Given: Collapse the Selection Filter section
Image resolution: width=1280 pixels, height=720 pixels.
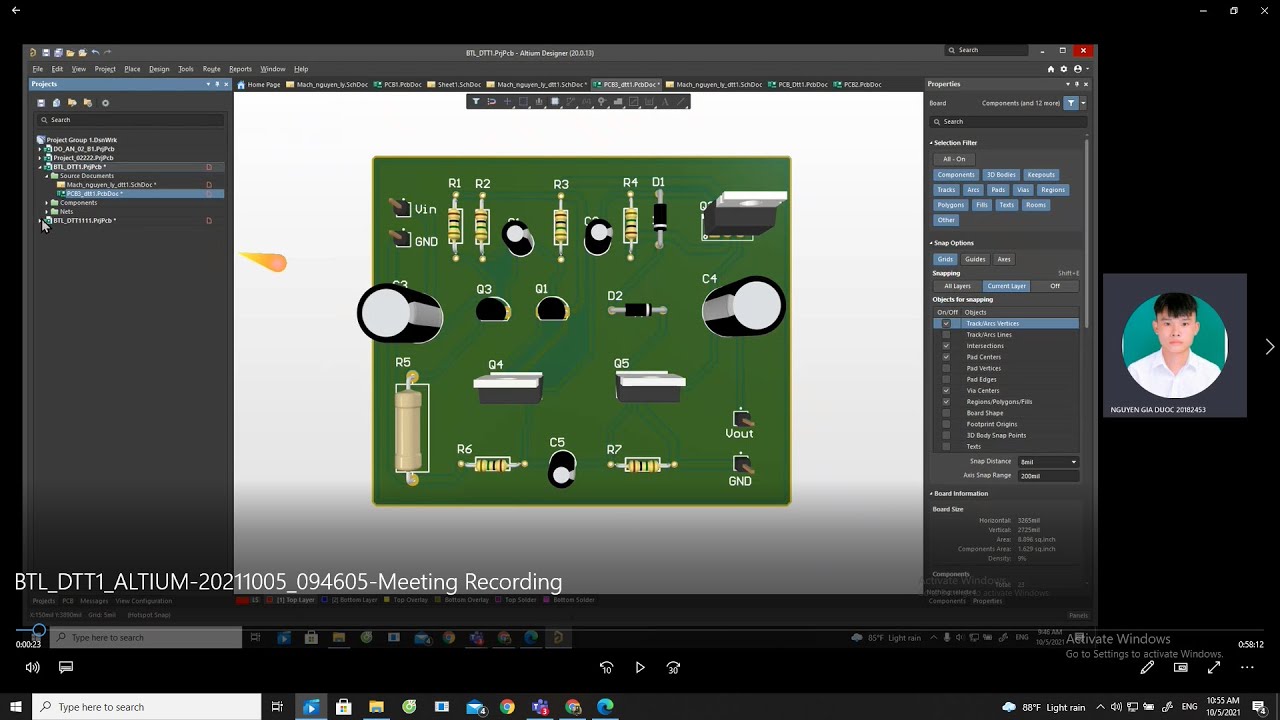Looking at the screenshot, I should click(x=931, y=143).
